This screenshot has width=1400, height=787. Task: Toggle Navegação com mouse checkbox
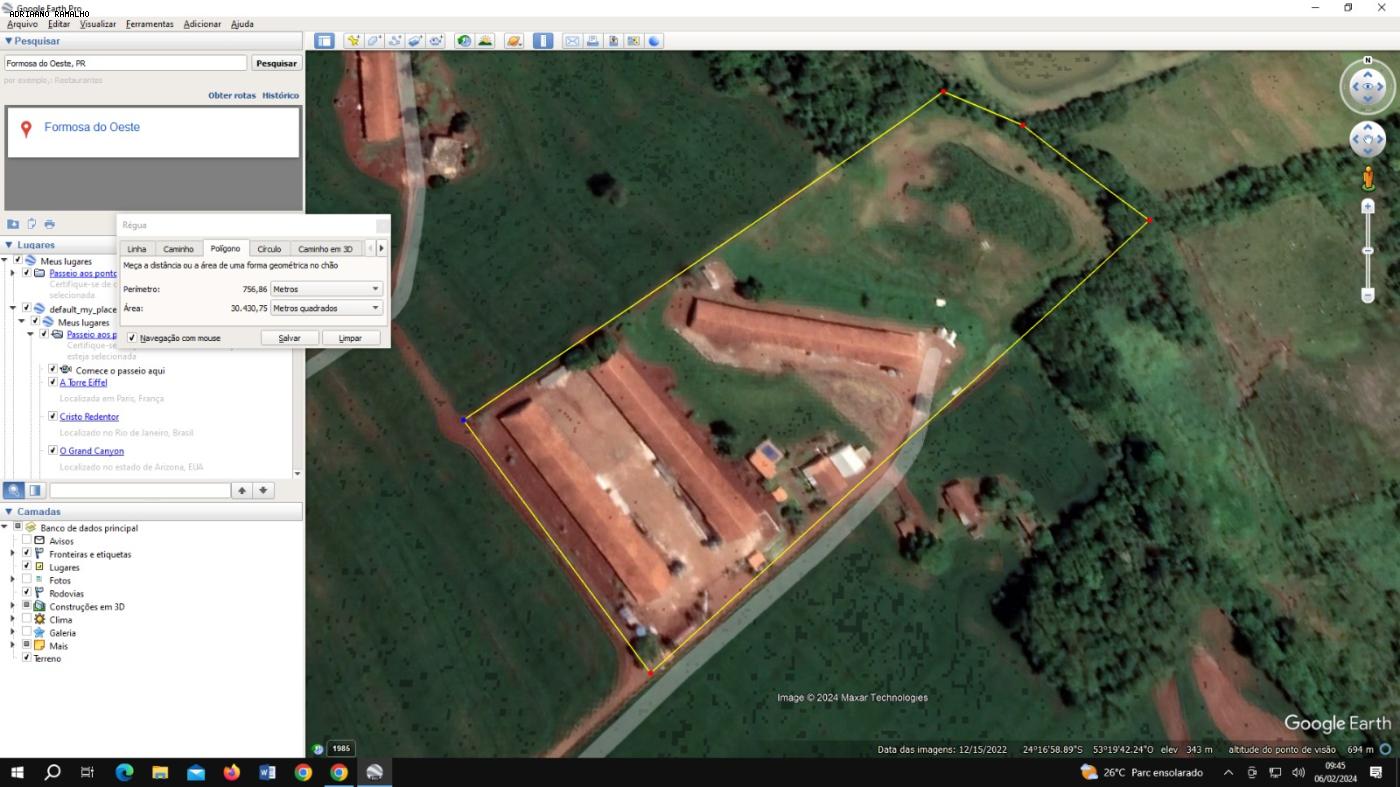(x=132, y=338)
